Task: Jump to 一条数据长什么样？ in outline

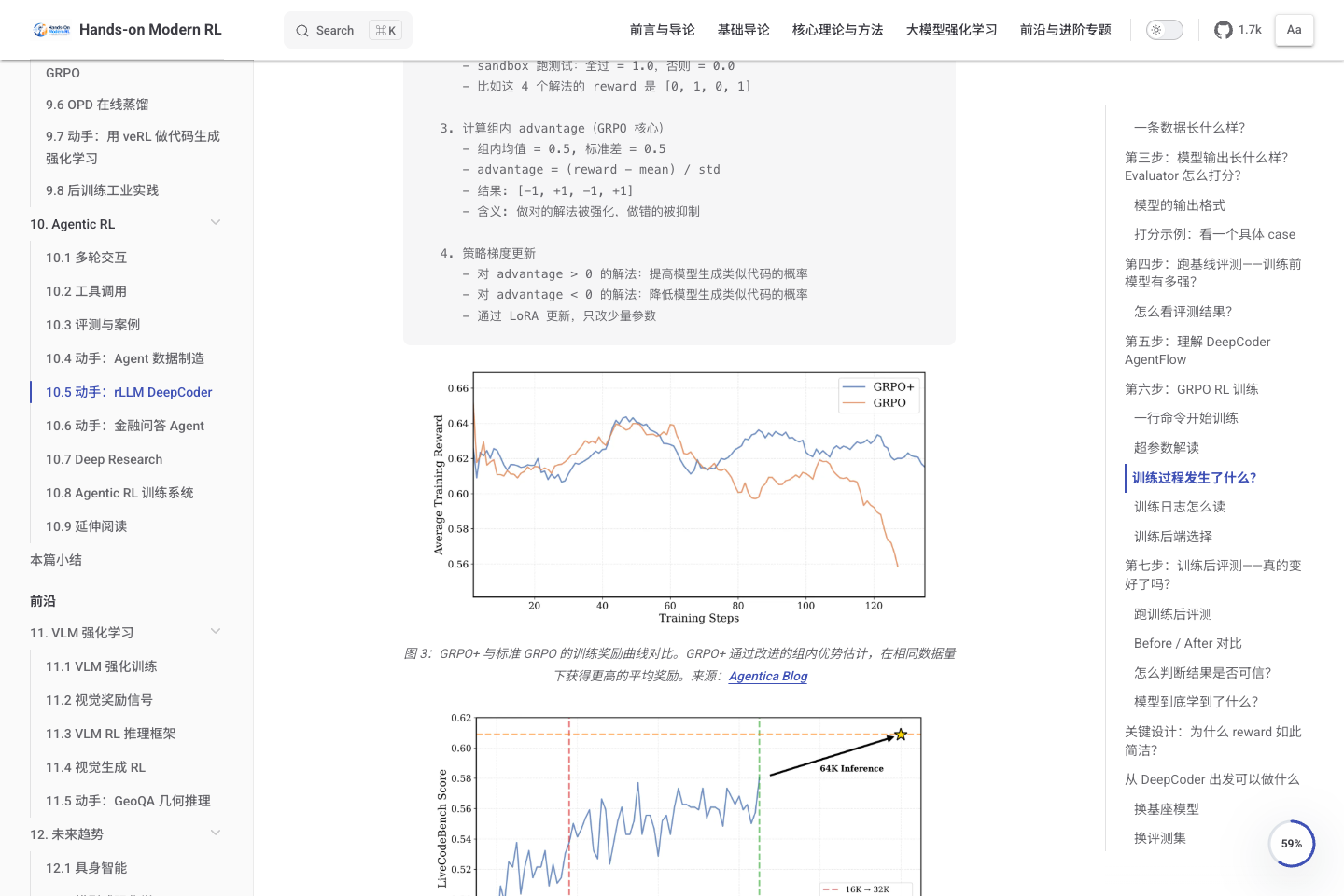Action: coord(1189,128)
